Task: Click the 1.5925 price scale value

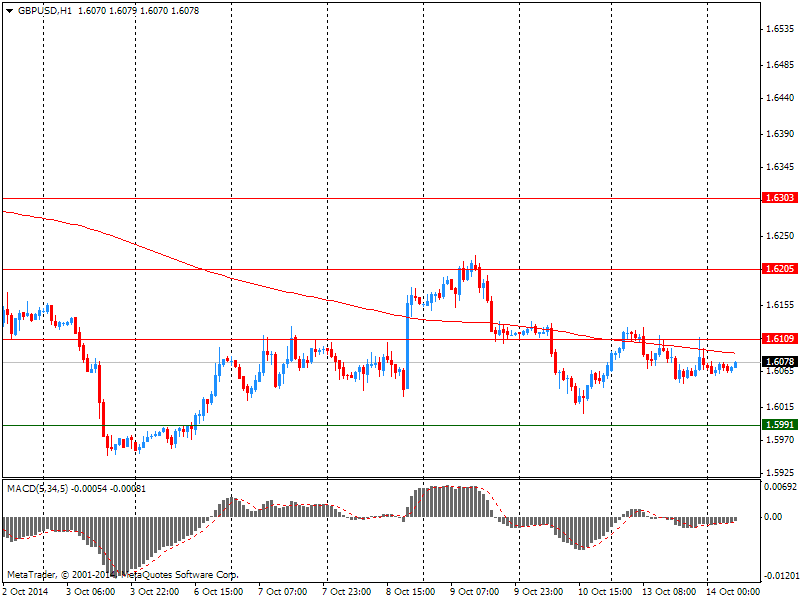Action: click(x=780, y=472)
